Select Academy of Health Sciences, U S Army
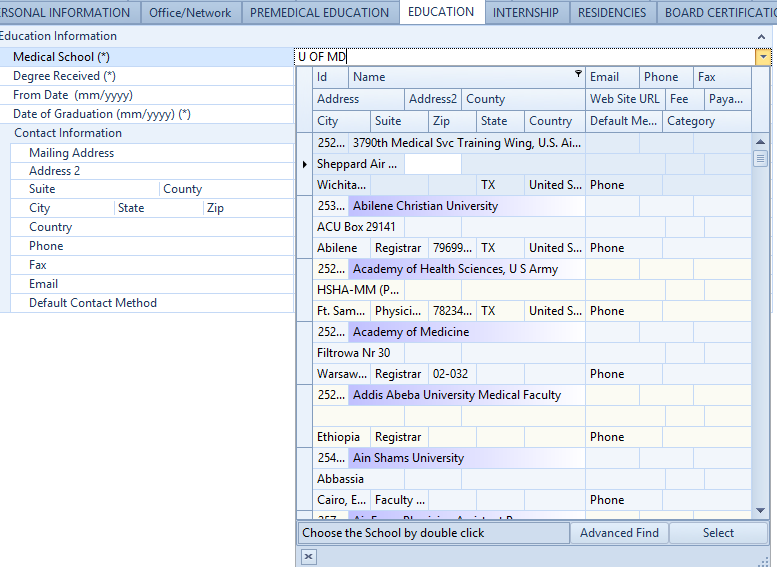777x567 pixels. (467, 269)
